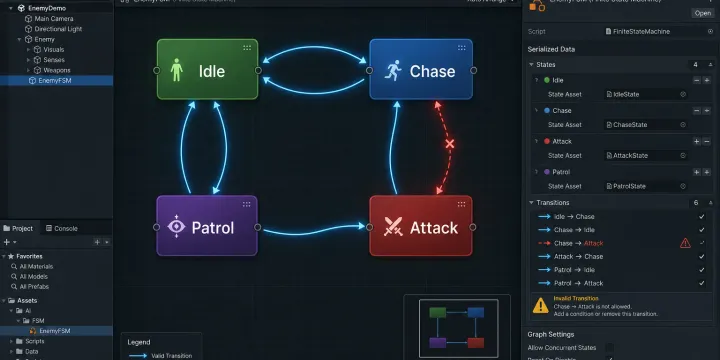Image resolution: width=720 pixels, height=360 pixels.
Task: Toggle the Patrol → Attack transition checkbox
Action: pyautogui.click(x=702, y=283)
